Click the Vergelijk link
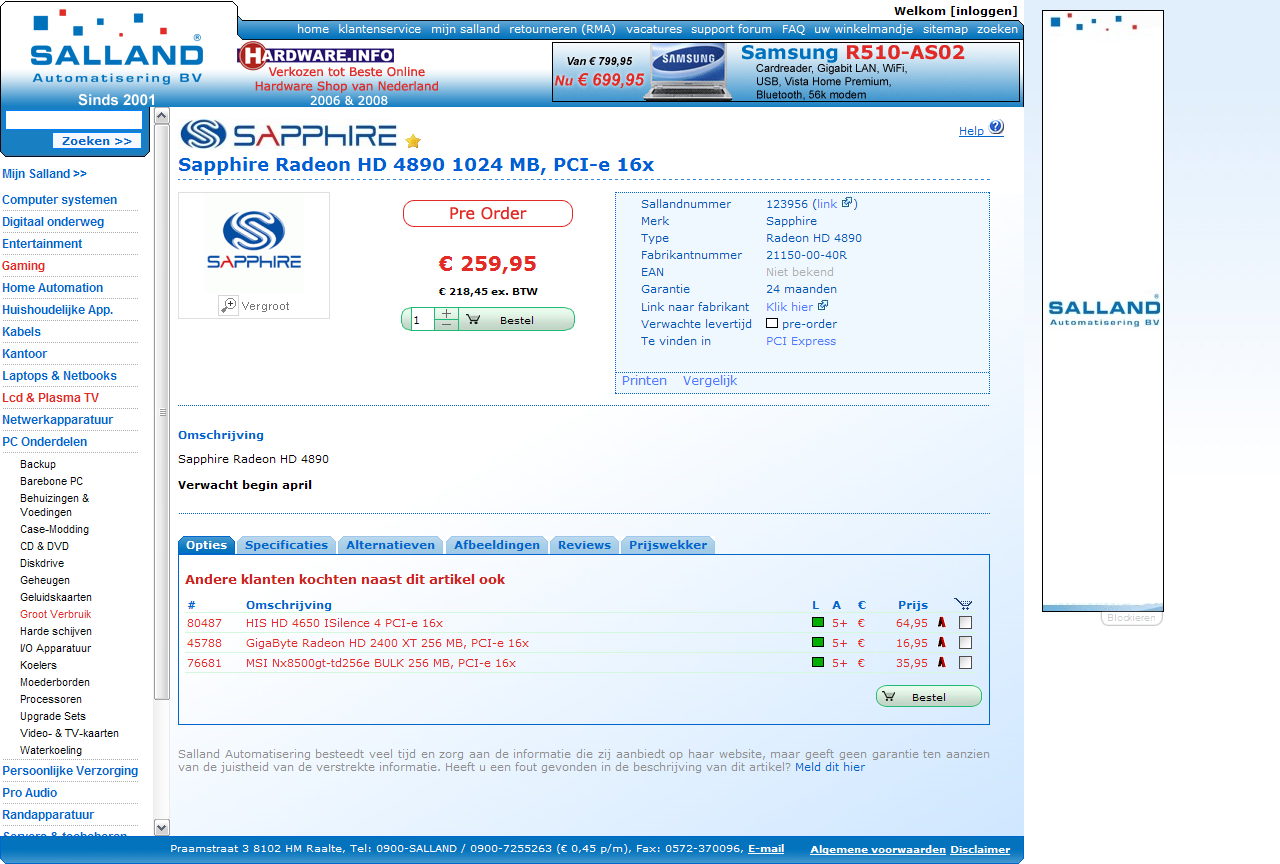1280x864 pixels. pos(710,381)
